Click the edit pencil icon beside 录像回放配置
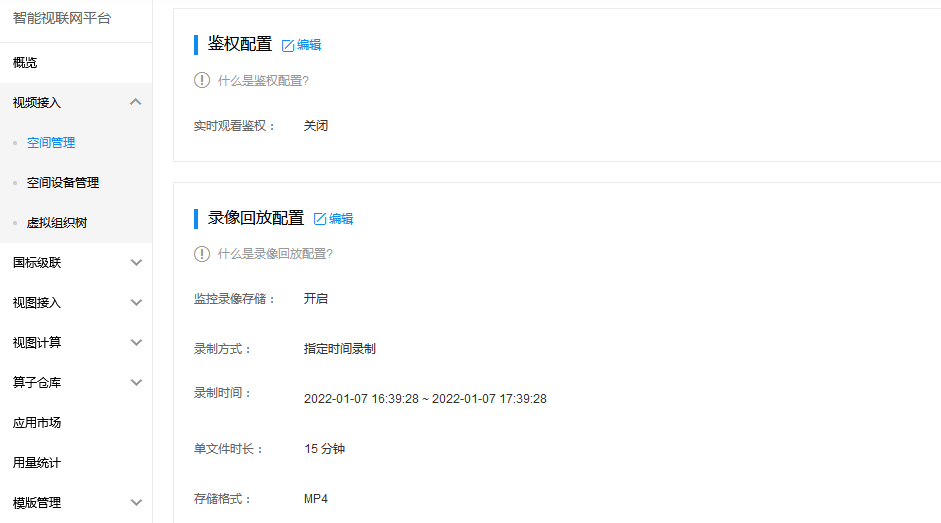This screenshot has width=941, height=523. 320,219
